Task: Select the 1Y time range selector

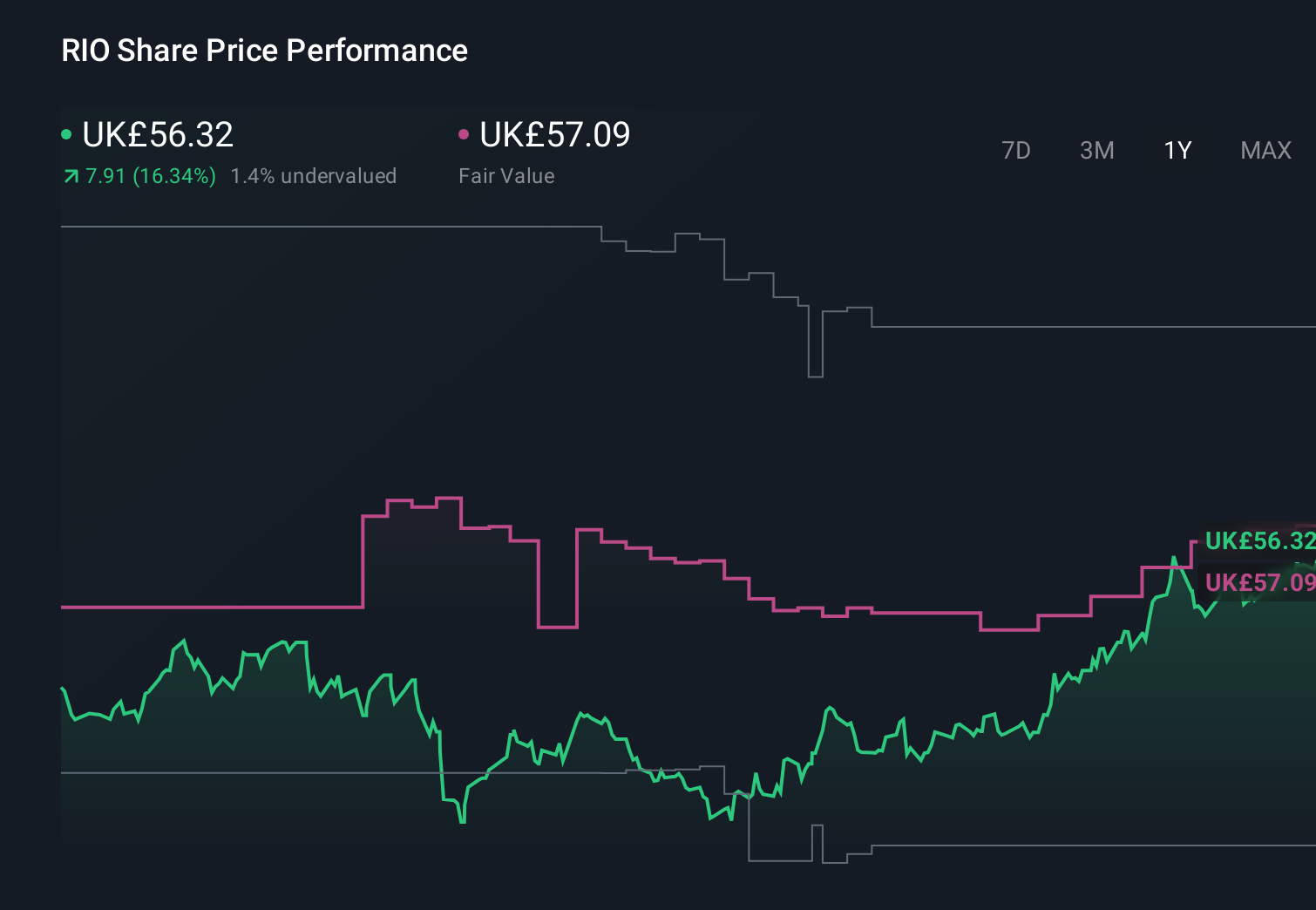Action: coord(1177,150)
